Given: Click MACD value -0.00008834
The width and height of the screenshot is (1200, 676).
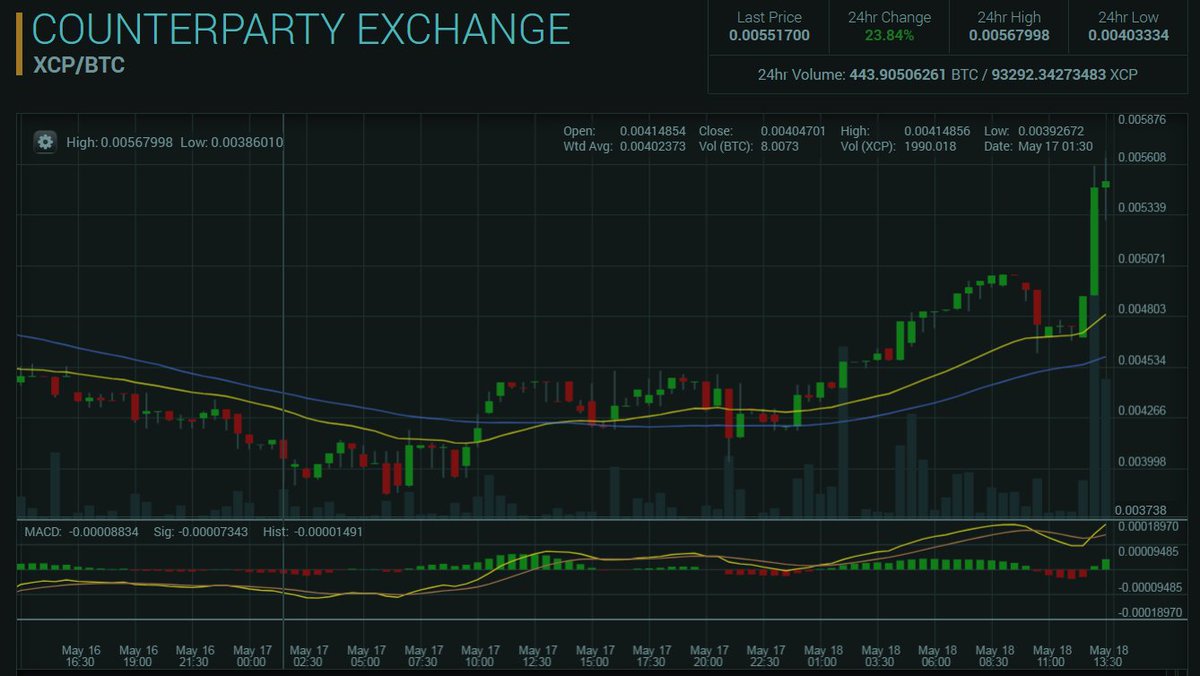Looking at the screenshot, I should click(x=104, y=532).
